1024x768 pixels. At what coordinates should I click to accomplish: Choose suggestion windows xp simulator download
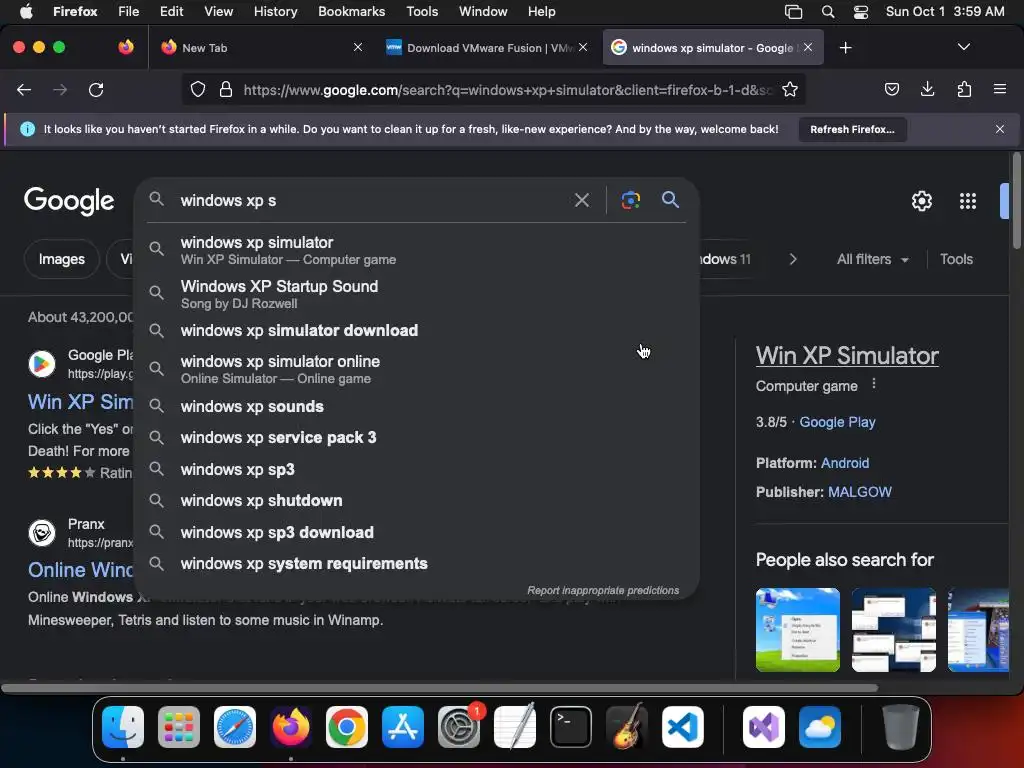click(417, 330)
